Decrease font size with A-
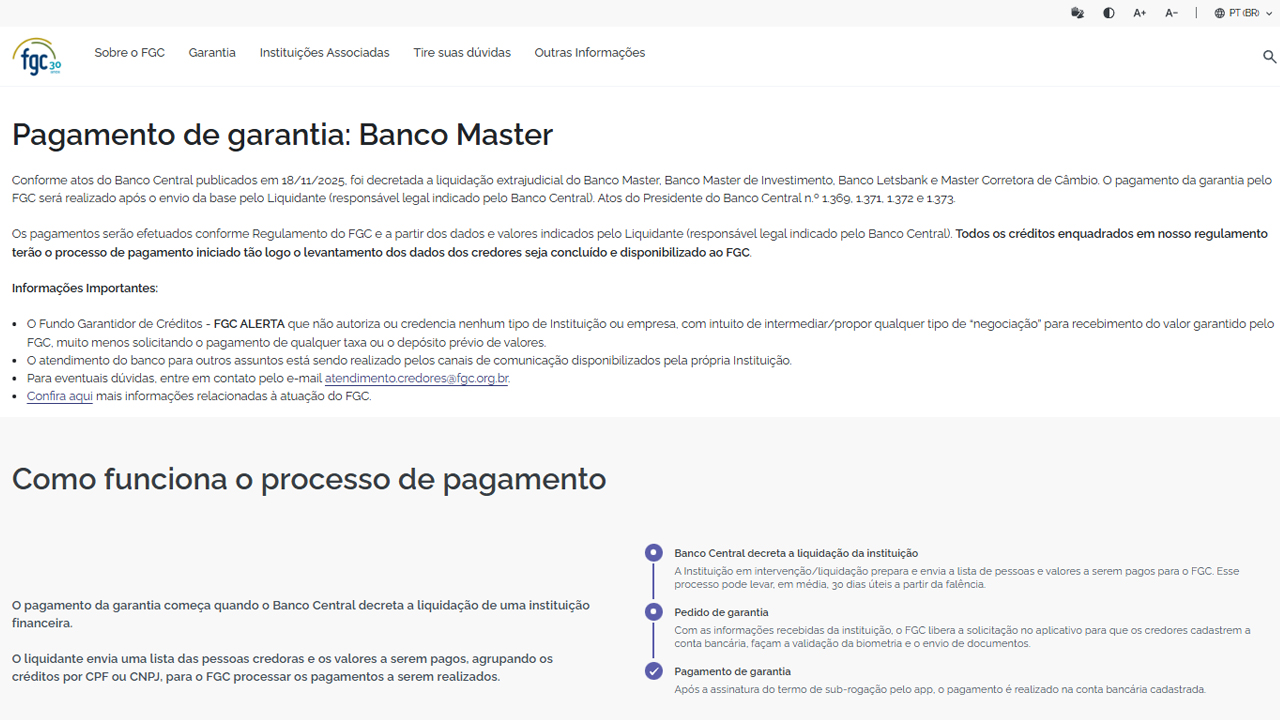Image resolution: width=1280 pixels, height=720 pixels. point(1171,13)
